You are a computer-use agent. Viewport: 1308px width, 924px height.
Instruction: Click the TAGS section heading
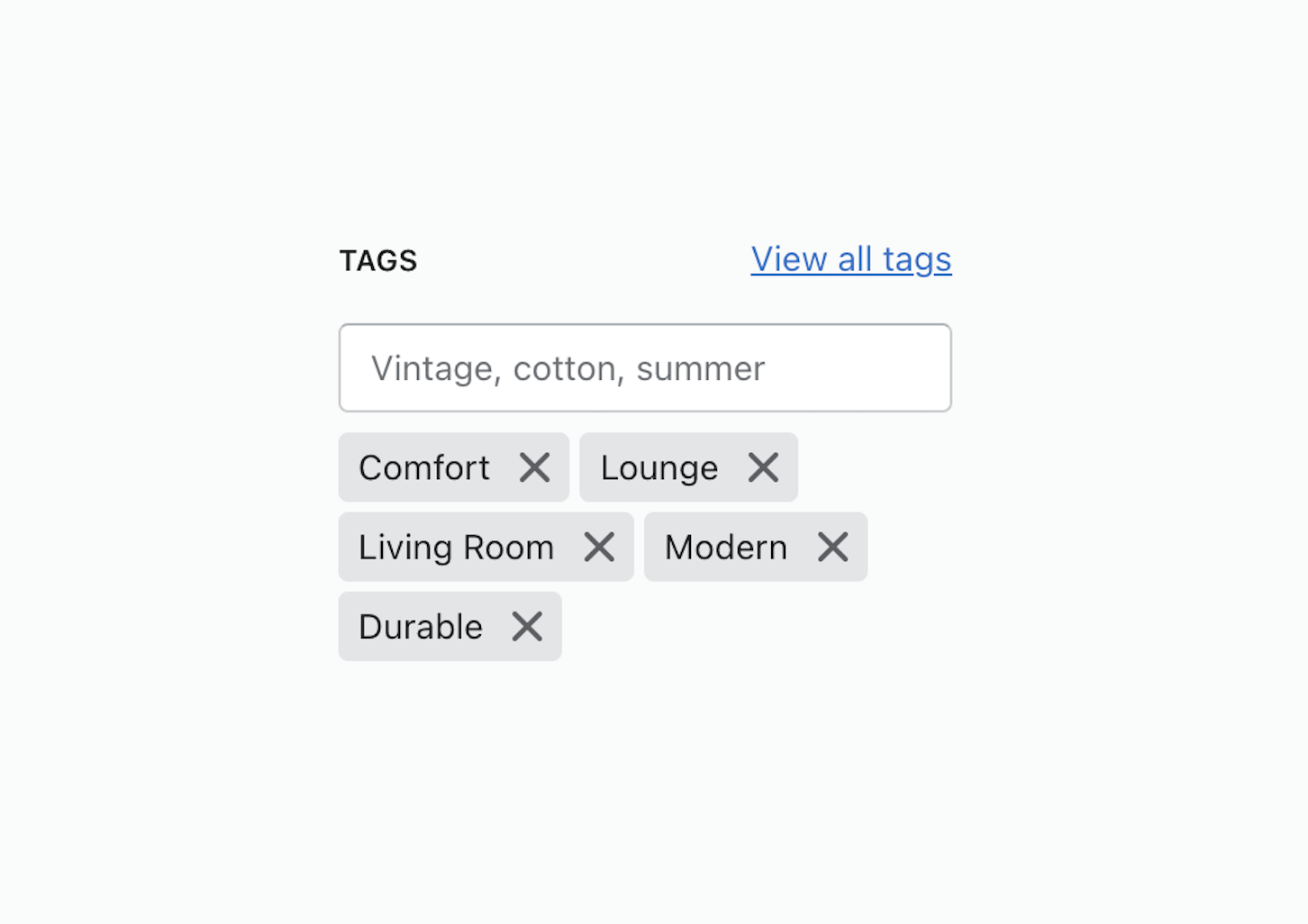[378, 260]
